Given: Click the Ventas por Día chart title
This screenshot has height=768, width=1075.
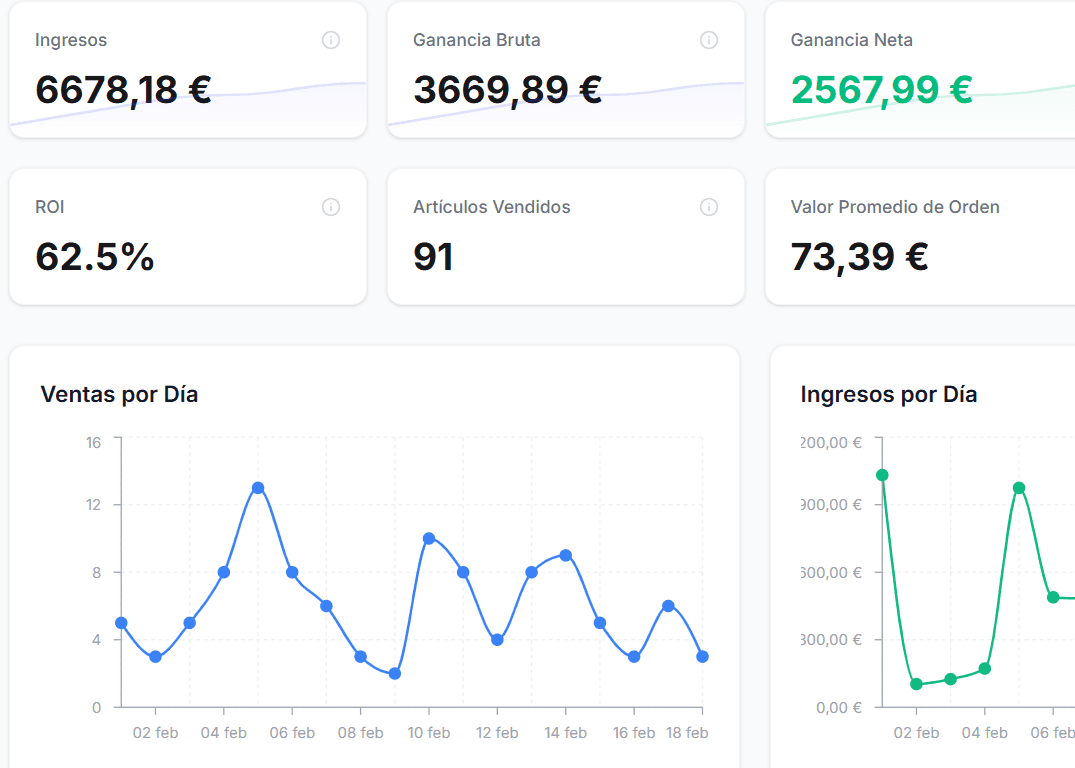Looking at the screenshot, I should pos(118,394).
